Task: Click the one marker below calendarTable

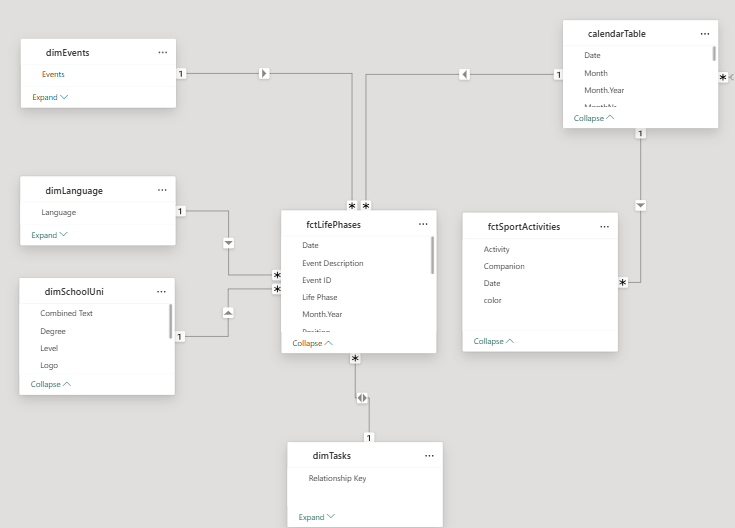Action: [x=640, y=134]
